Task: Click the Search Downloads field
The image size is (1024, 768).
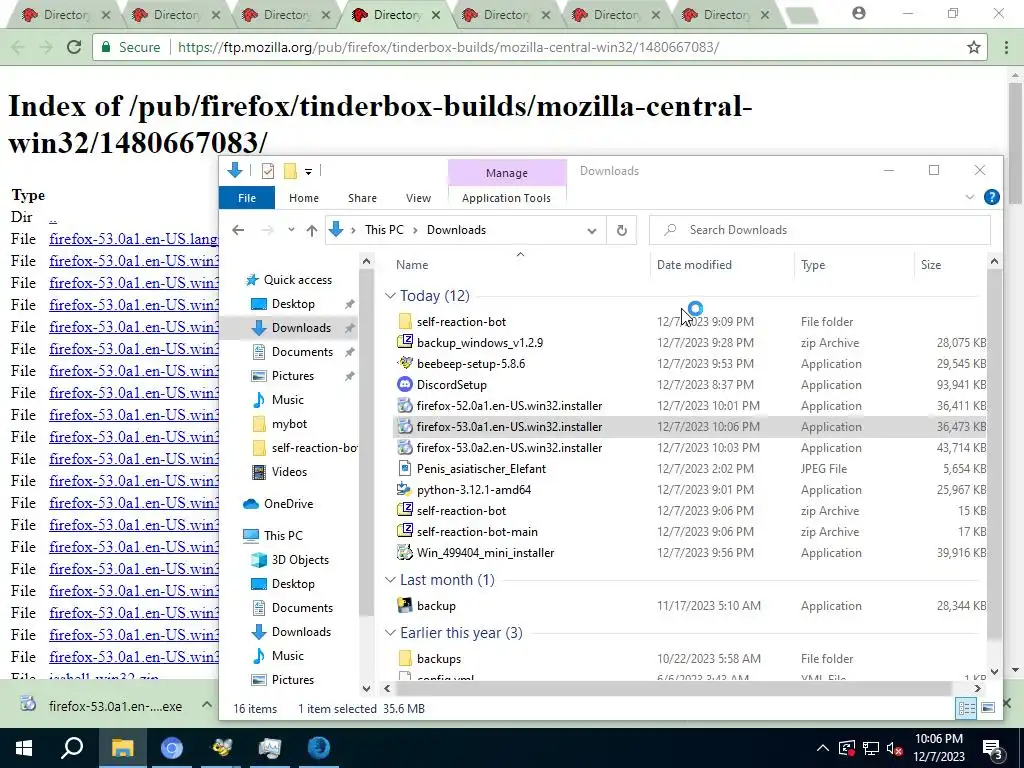Action: (x=820, y=230)
